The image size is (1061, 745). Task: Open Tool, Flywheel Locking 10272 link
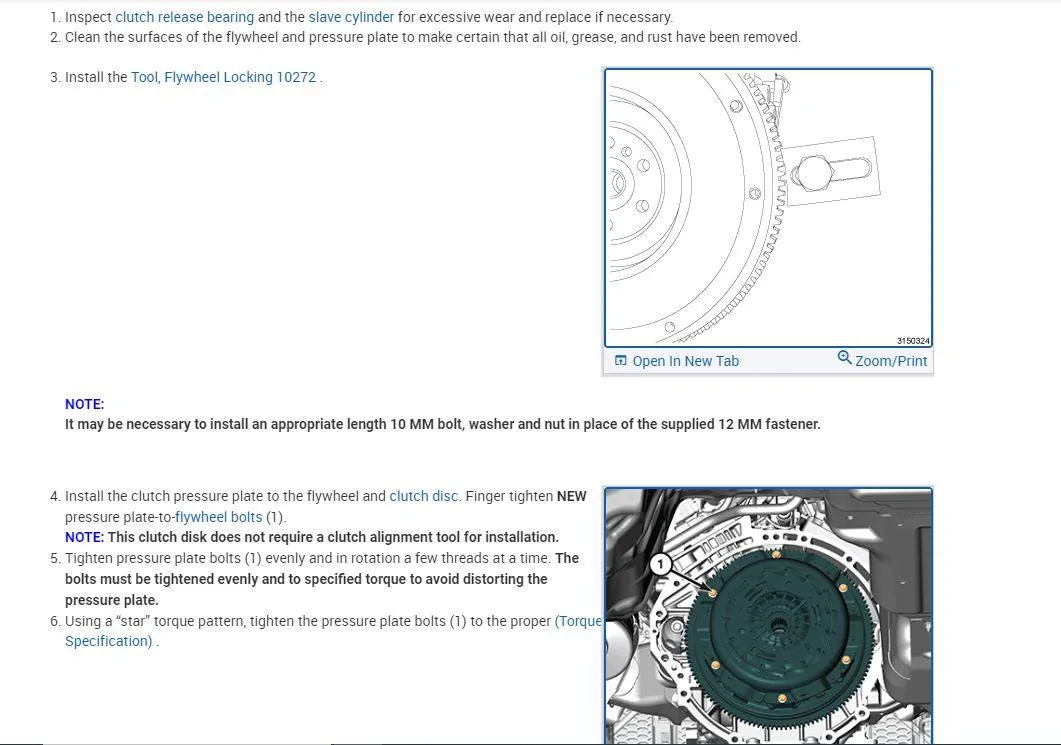(223, 77)
